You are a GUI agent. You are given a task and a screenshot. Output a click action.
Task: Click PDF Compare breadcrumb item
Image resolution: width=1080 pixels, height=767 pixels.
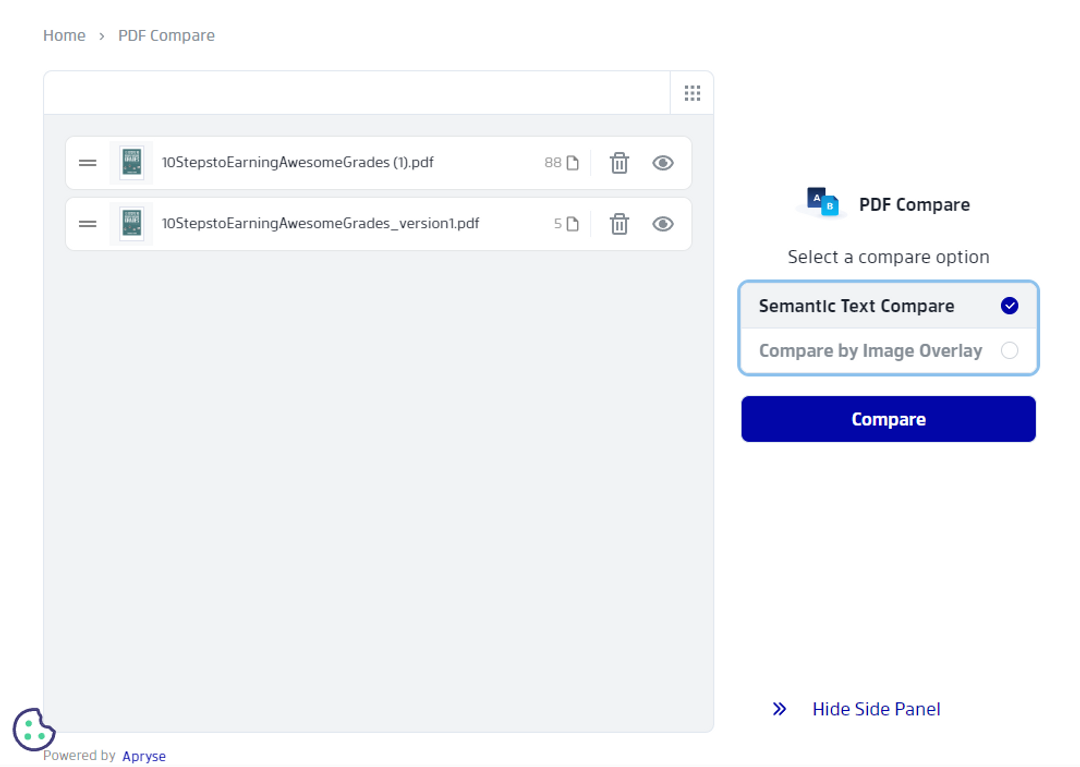click(166, 35)
